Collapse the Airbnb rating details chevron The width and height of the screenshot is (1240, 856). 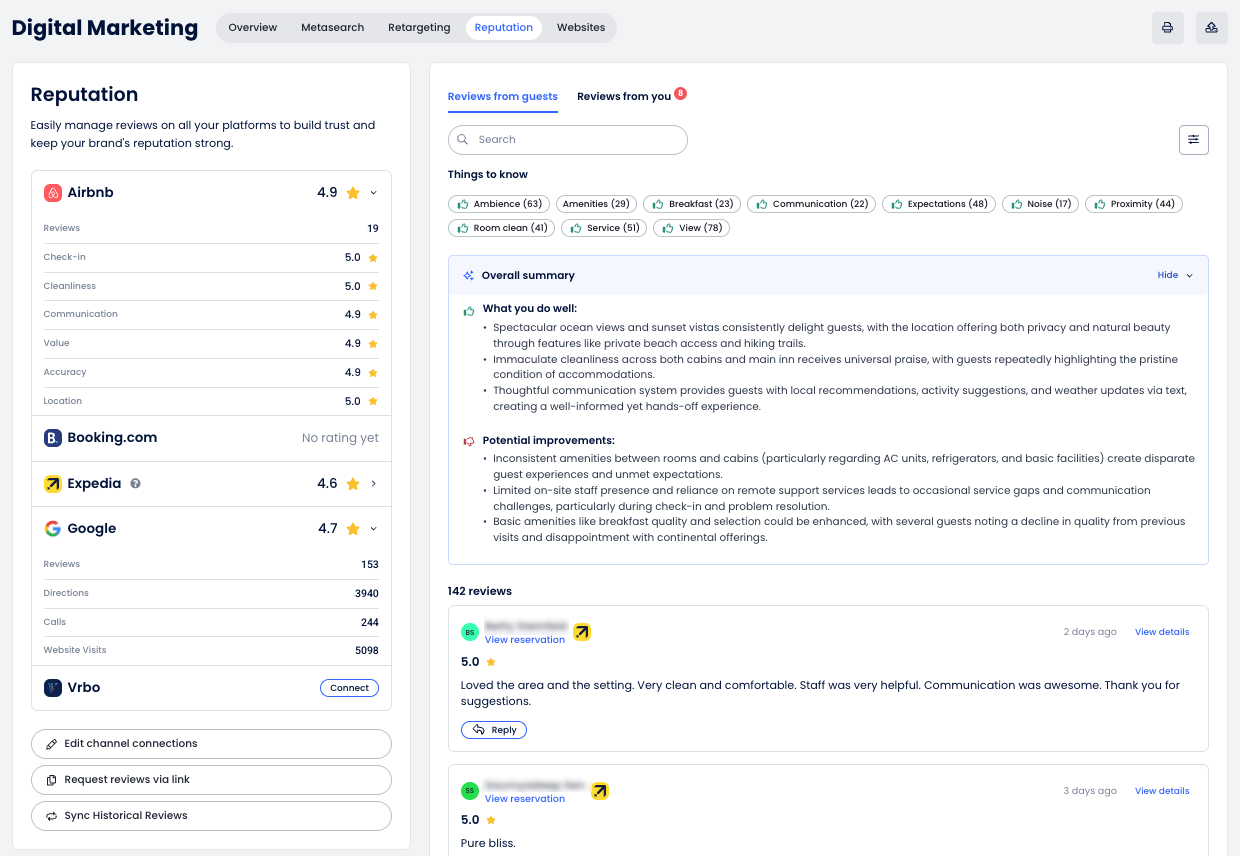[x=373, y=193]
